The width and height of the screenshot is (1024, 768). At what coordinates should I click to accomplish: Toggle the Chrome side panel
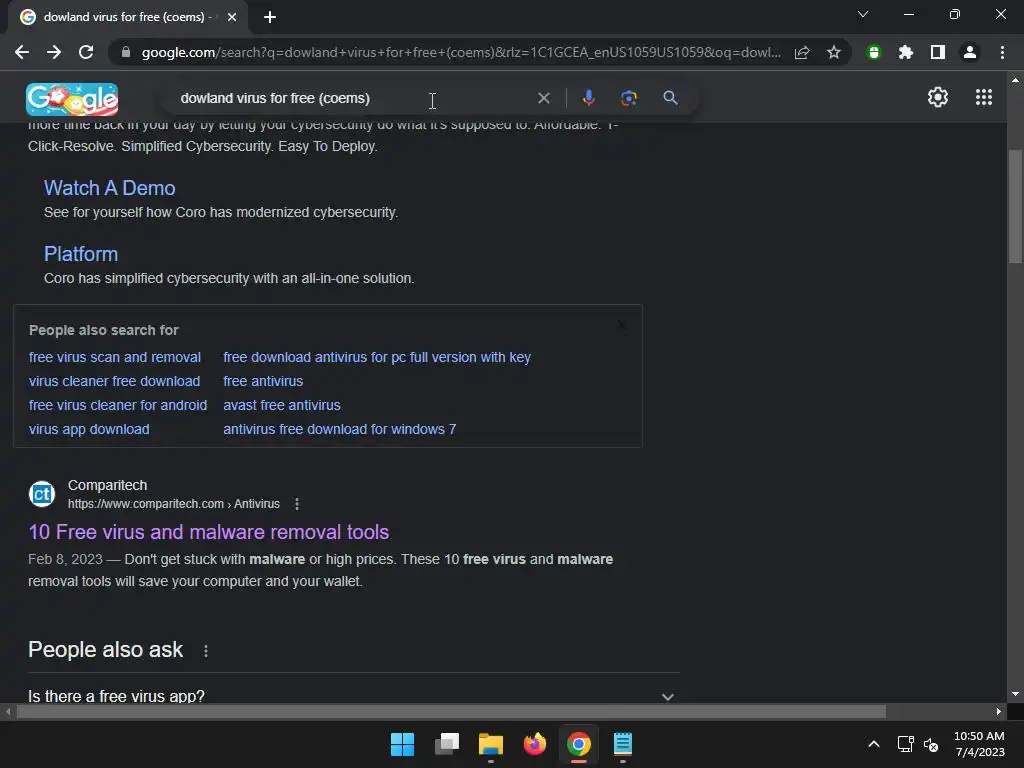point(938,52)
